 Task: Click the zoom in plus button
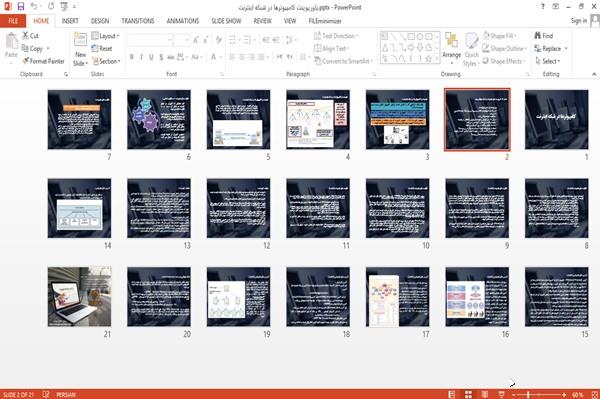click(x=564, y=394)
